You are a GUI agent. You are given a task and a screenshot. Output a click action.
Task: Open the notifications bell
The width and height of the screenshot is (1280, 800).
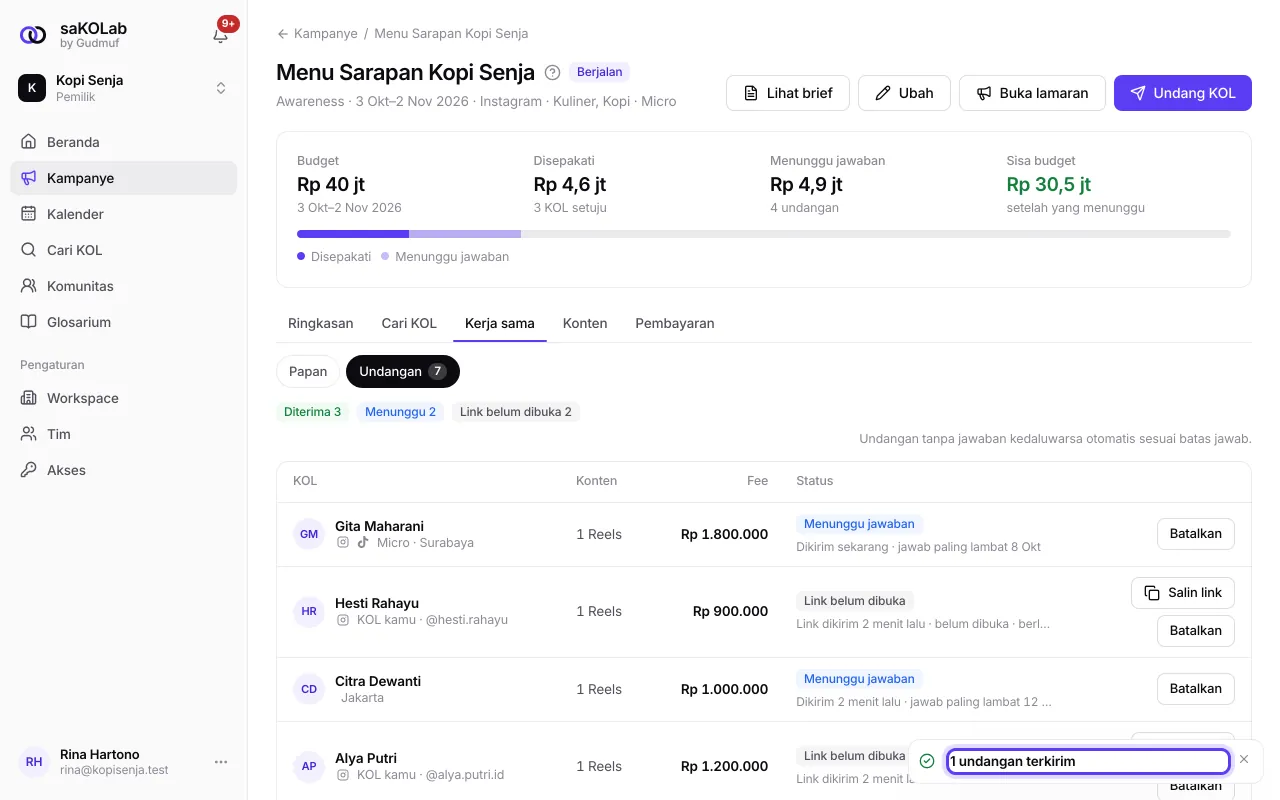point(221,35)
